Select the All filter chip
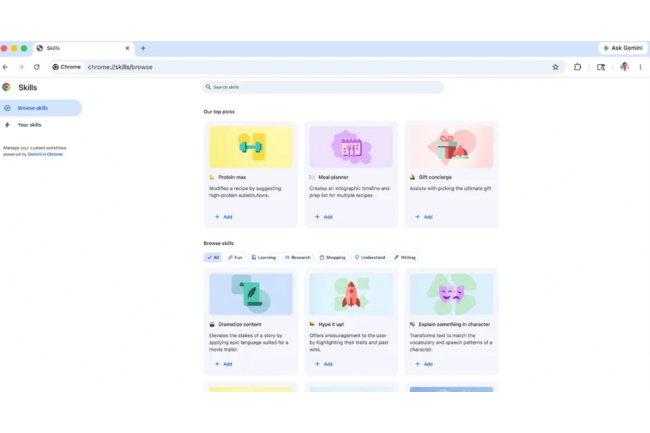650x433 pixels. [212, 257]
